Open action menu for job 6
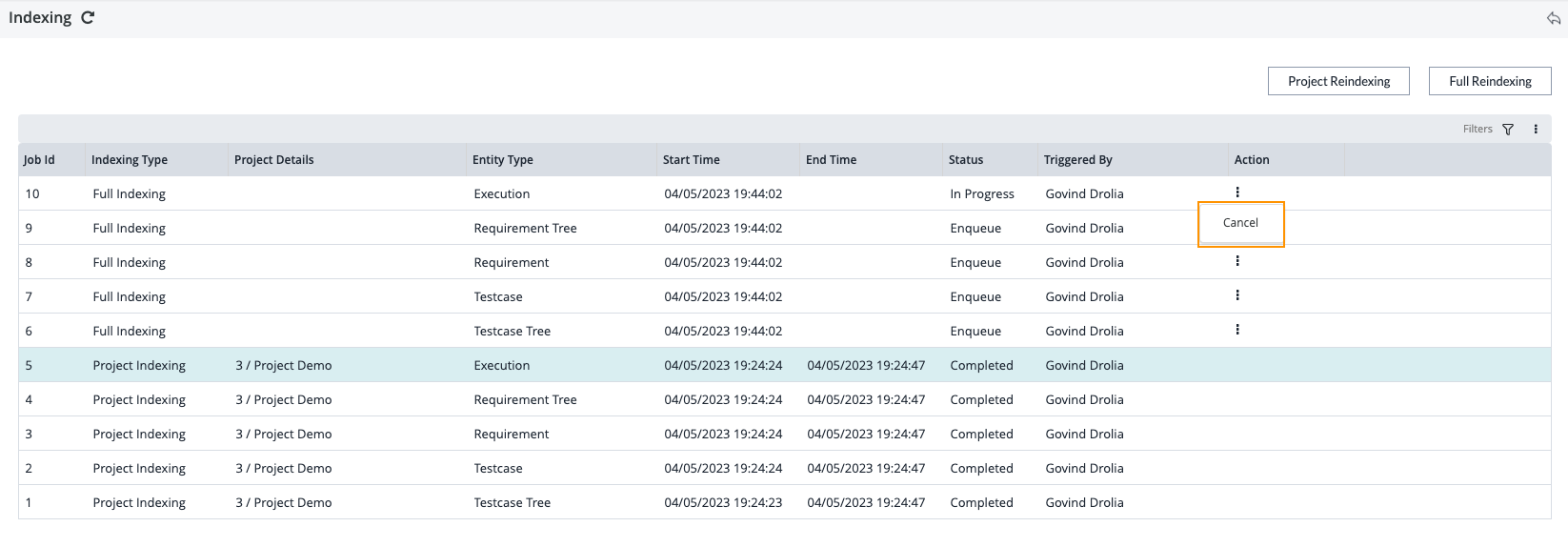 (1237, 330)
